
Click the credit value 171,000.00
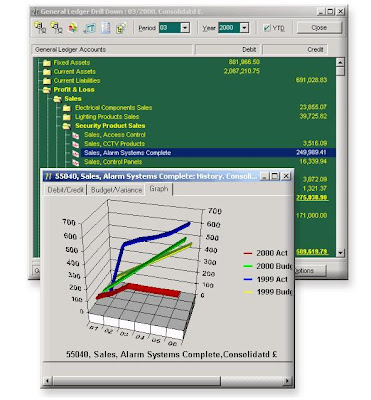pos(311,216)
